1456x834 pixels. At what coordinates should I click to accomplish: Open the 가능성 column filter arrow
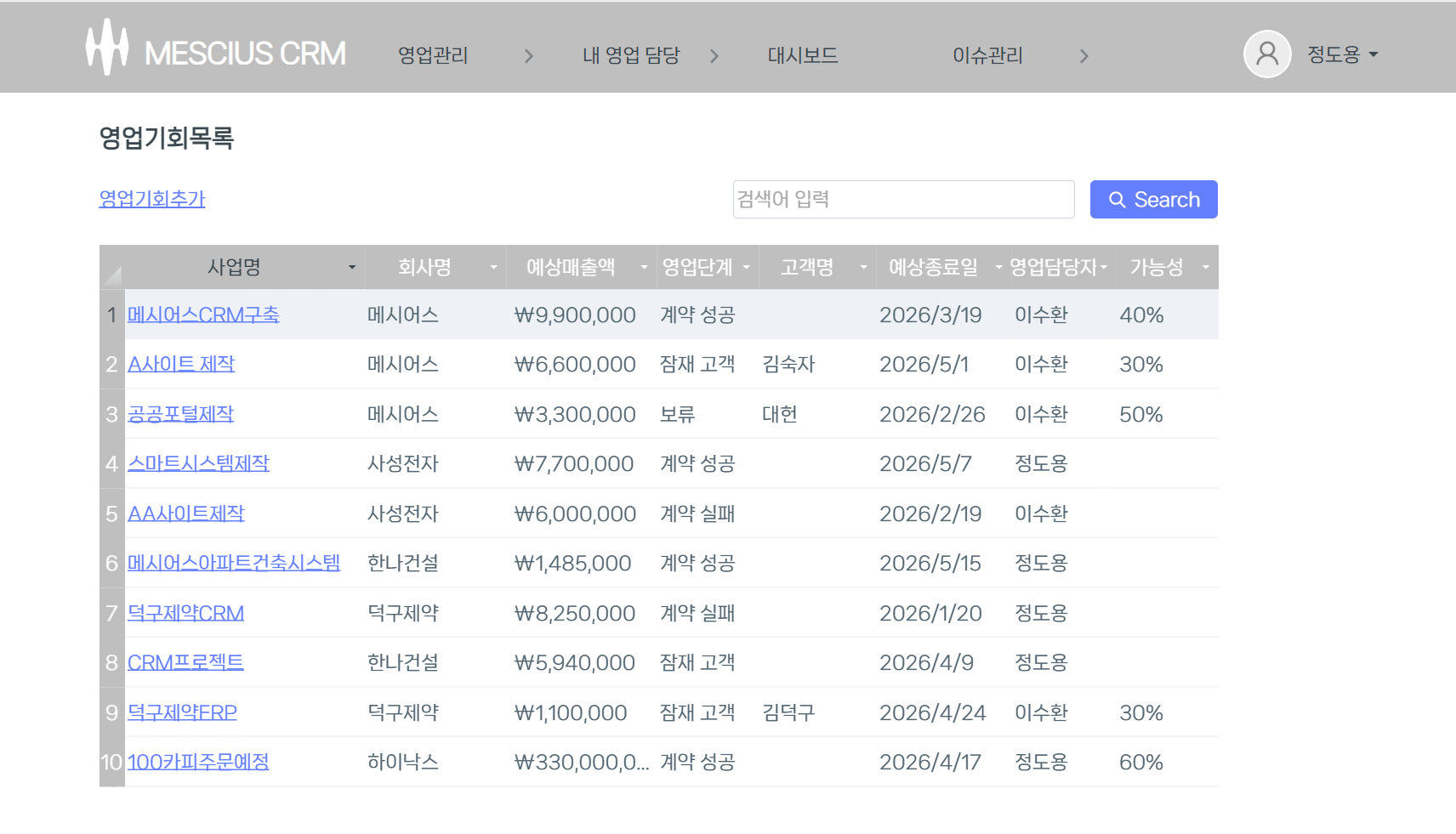pyautogui.click(x=1206, y=268)
